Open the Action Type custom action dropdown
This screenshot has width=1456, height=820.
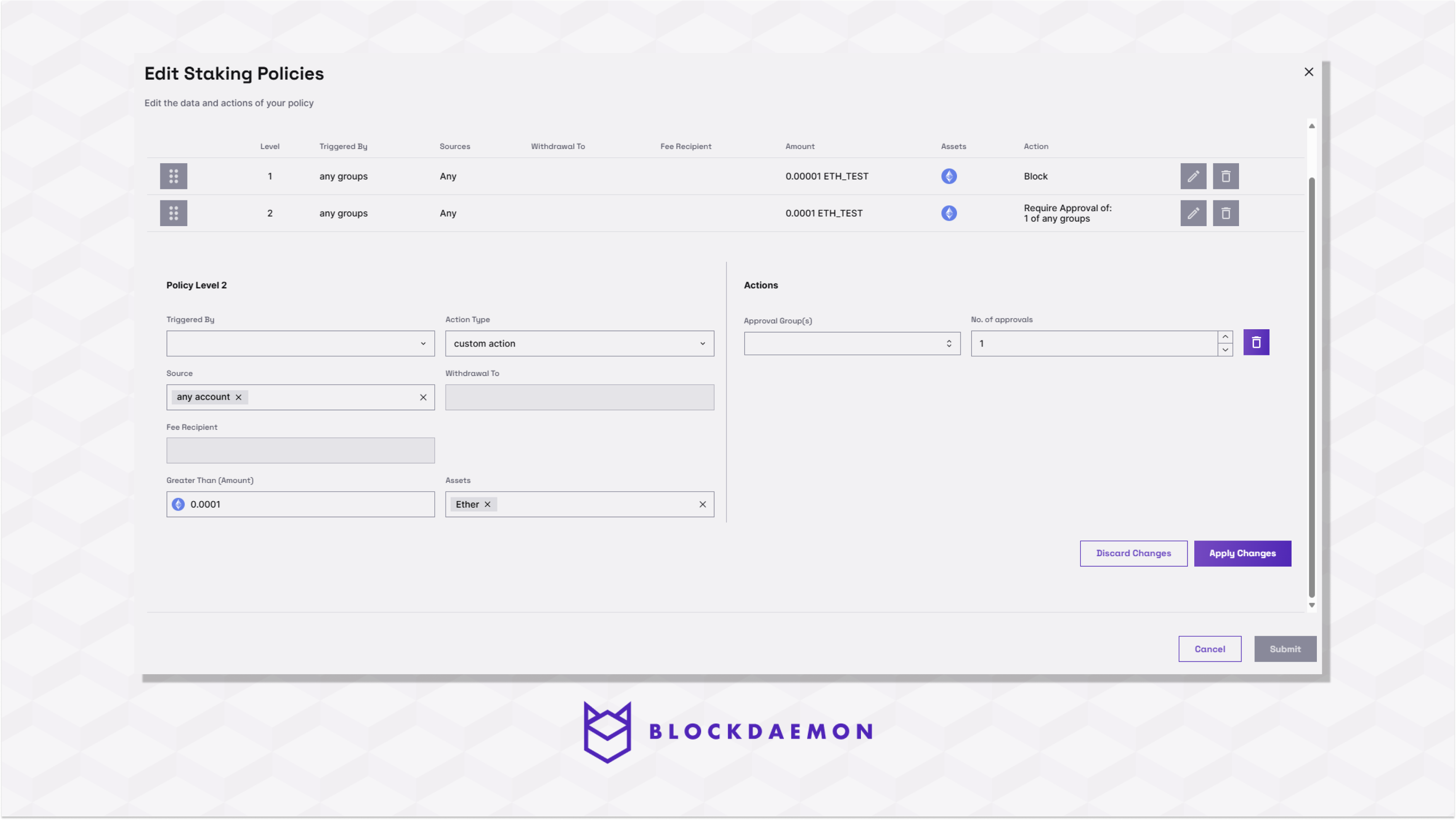[x=579, y=344]
